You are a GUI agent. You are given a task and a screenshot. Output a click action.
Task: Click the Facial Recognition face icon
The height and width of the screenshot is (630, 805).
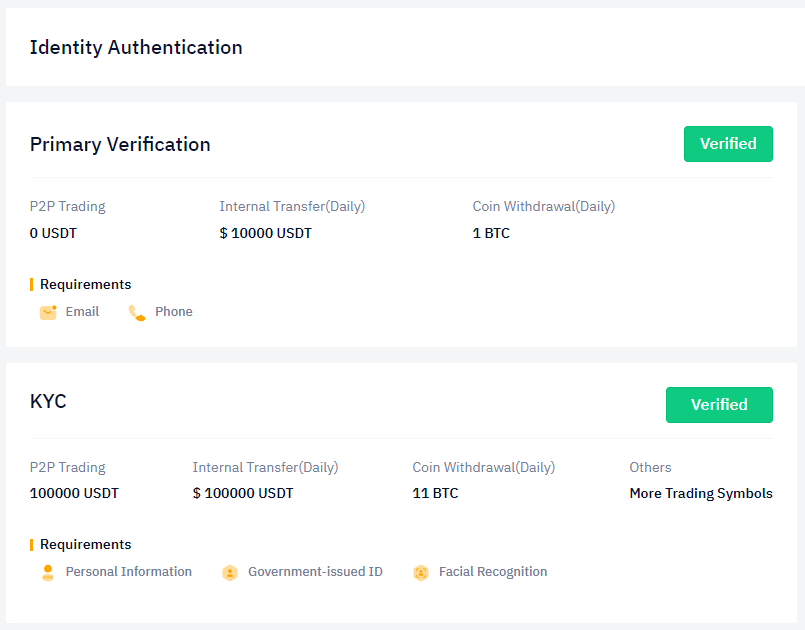[421, 572]
